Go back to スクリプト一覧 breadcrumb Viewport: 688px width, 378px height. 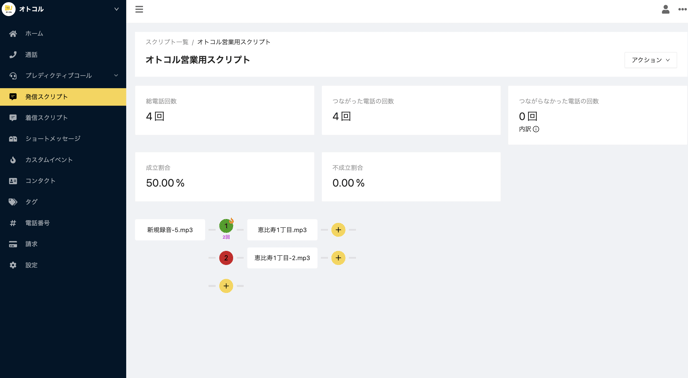coord(167,42)
